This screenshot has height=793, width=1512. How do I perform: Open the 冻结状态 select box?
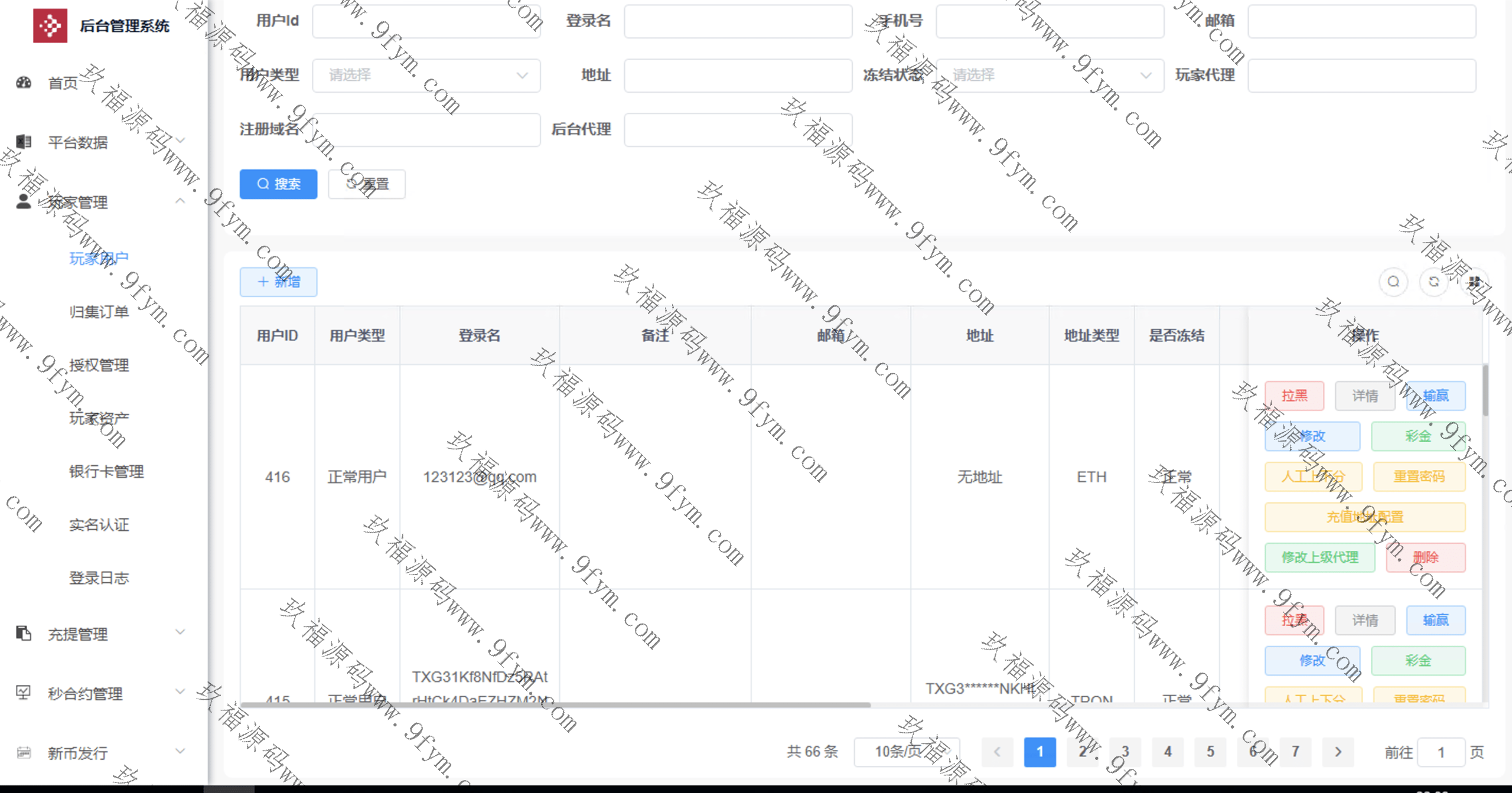tap(1050, 75)
